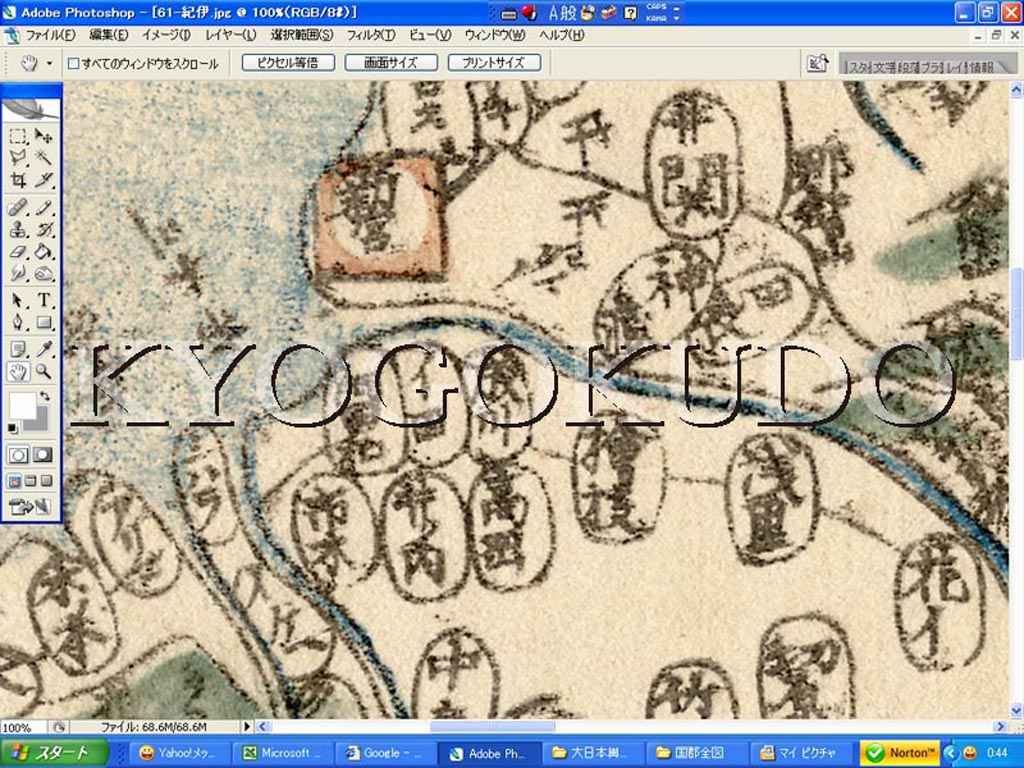This screenshot has width=1024, height=768.
Task: Select the Polygonal Lasso tool
Action: pyautogui.click(x=18, y=157)
